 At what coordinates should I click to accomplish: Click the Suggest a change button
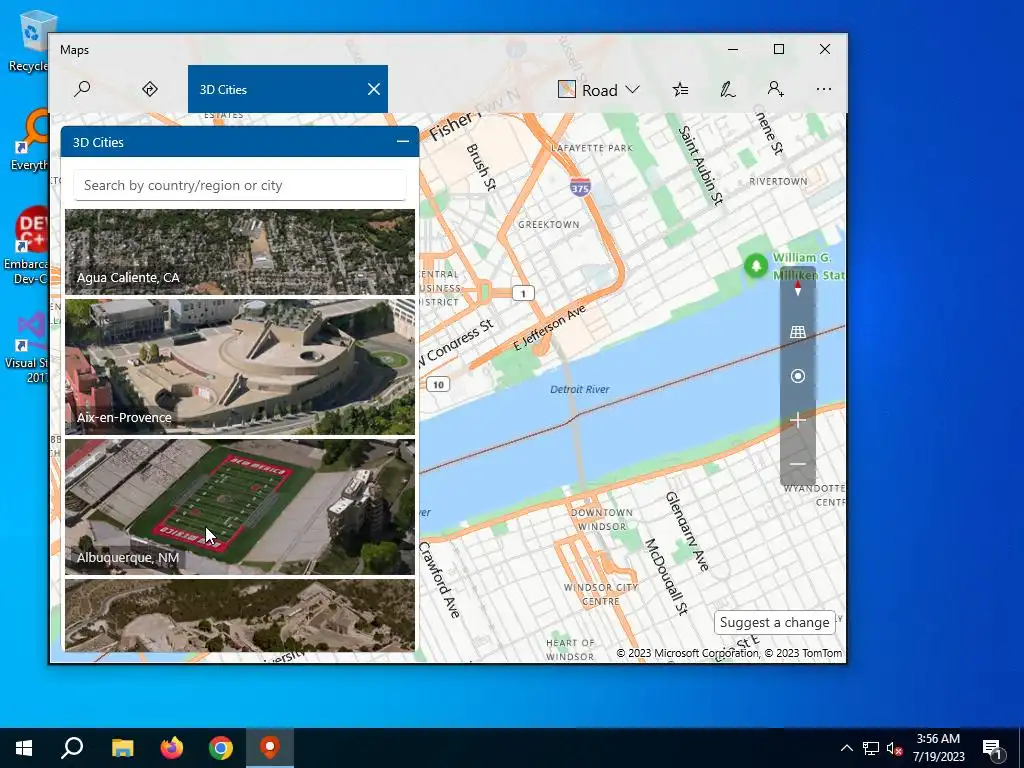(775, 622)
